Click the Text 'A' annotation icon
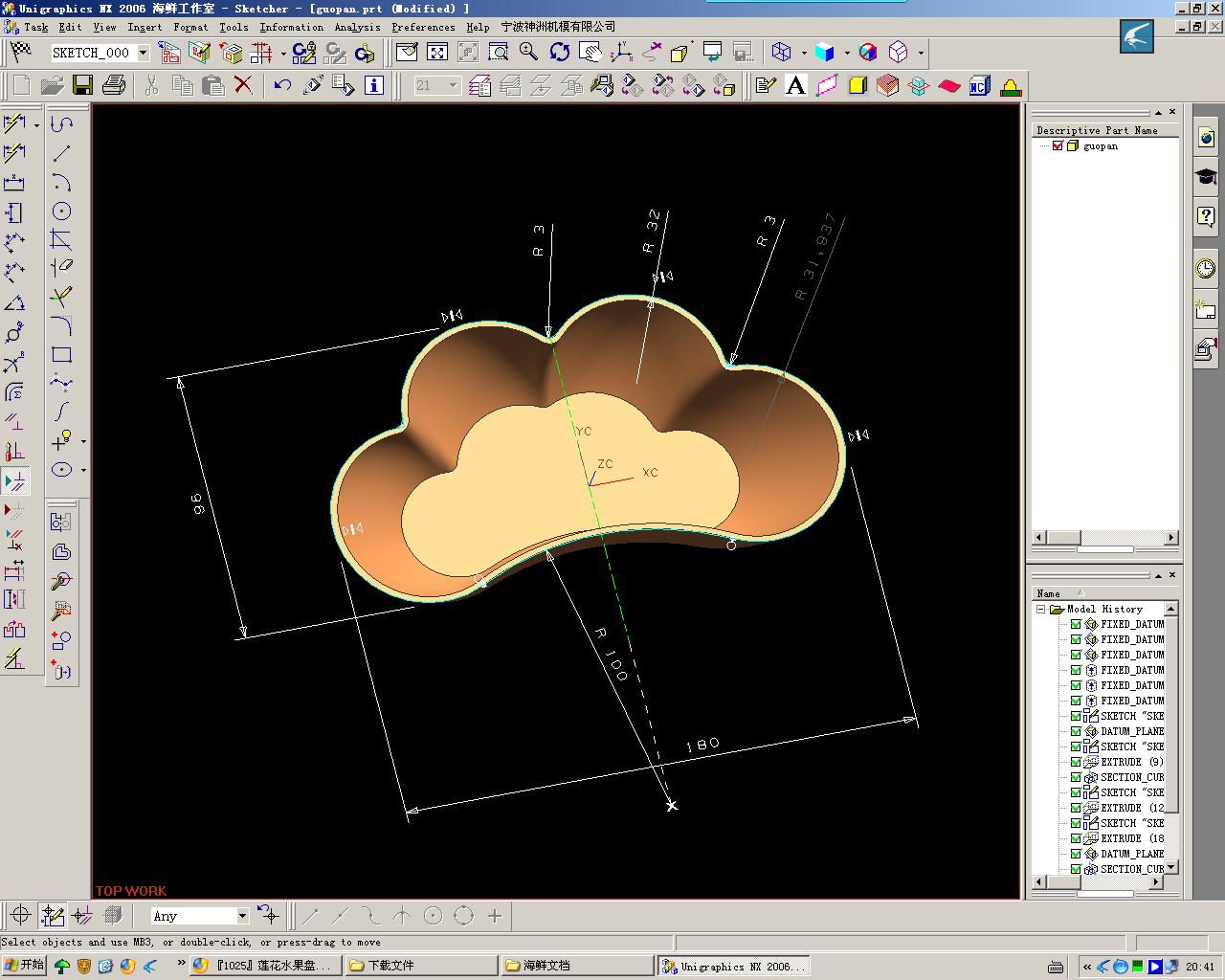This screenshot has width=1225, height=980. click(795, 85)
